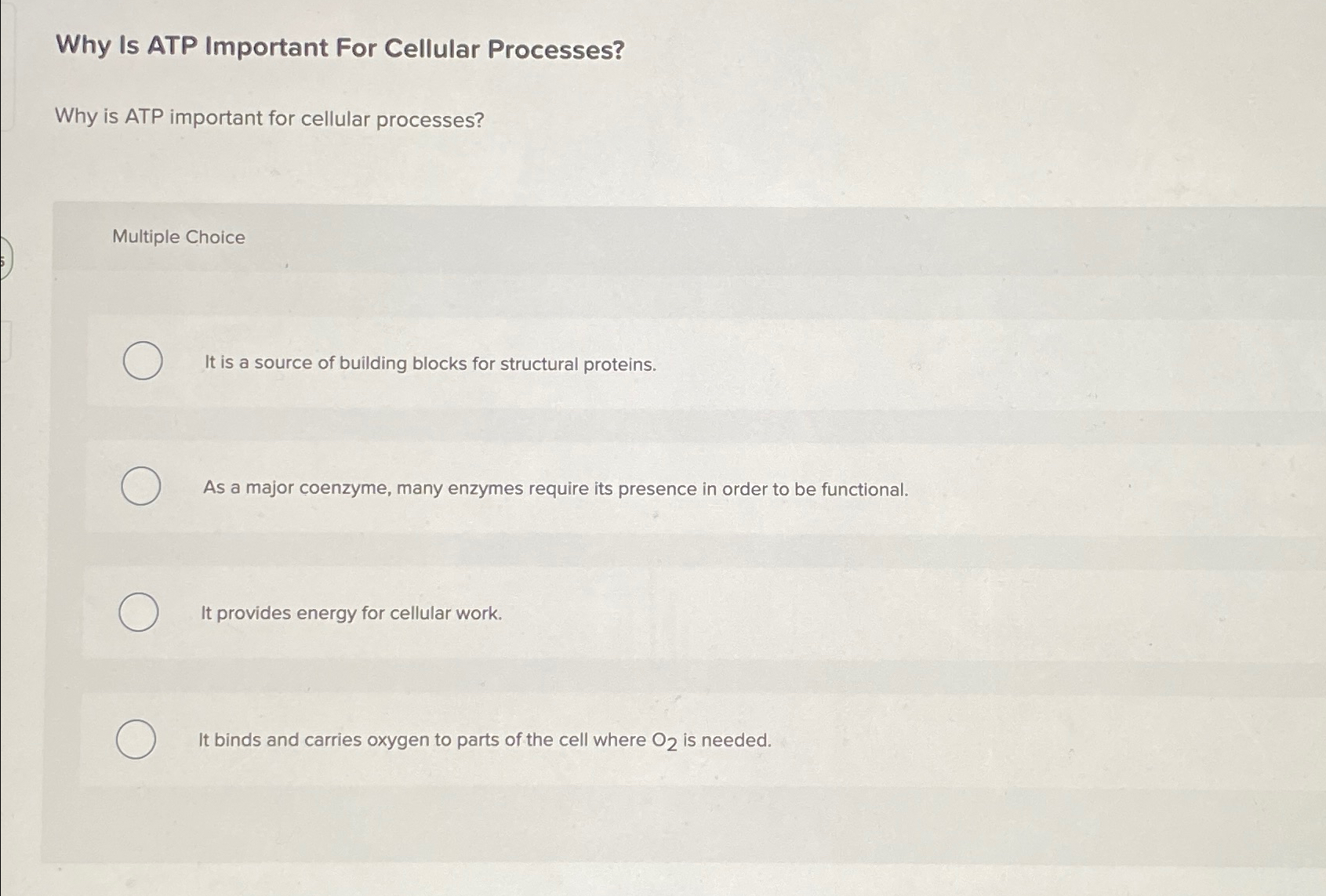Select 'It provides energy for cellular work'
Image resolution: width=1326 pixels, height=896 pixels.
(138, 611)
